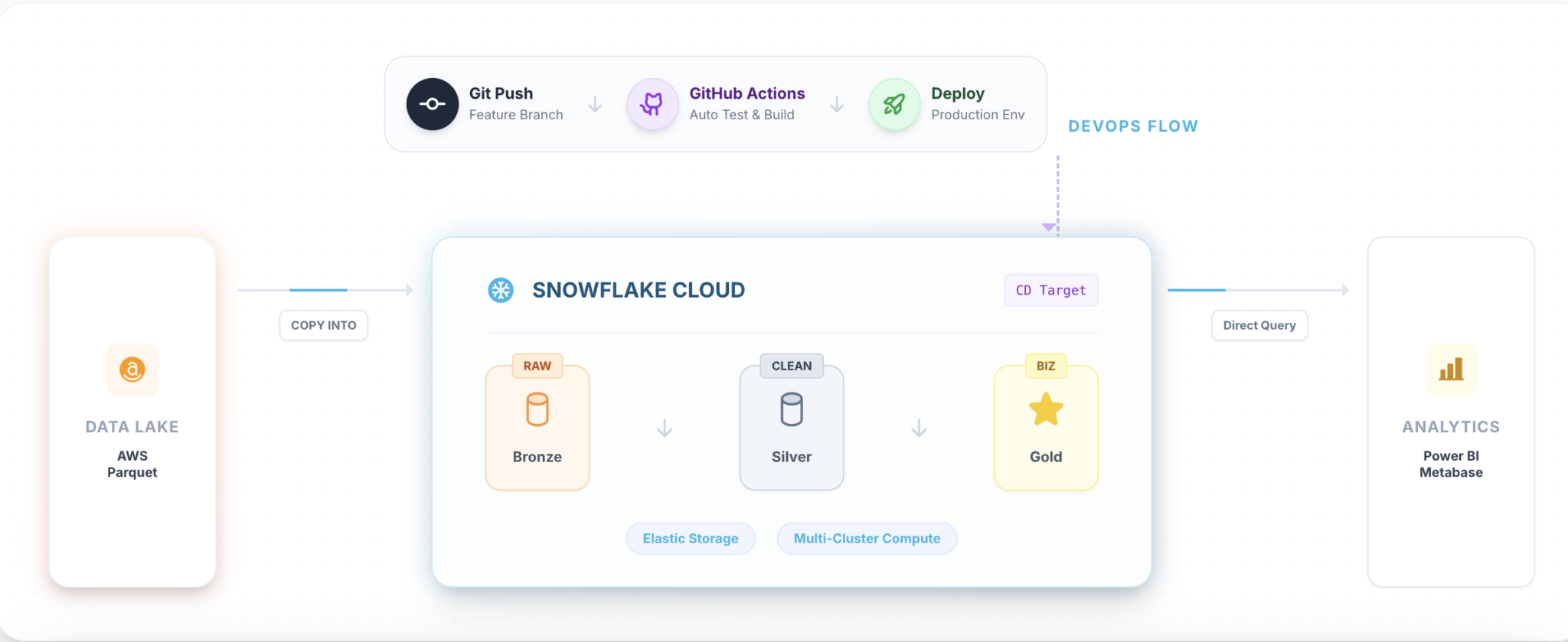Click the Snowflake logo icon
The height and width of the screenshot is (642, 1568).
point(501,290)
